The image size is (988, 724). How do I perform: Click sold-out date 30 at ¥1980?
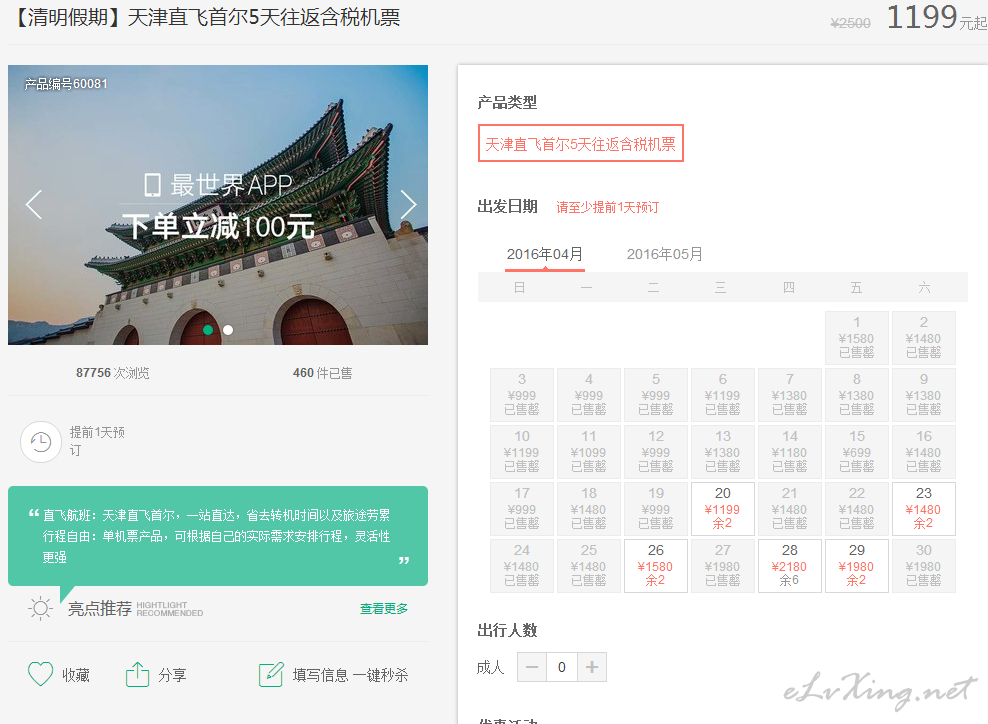click(923, 565)
